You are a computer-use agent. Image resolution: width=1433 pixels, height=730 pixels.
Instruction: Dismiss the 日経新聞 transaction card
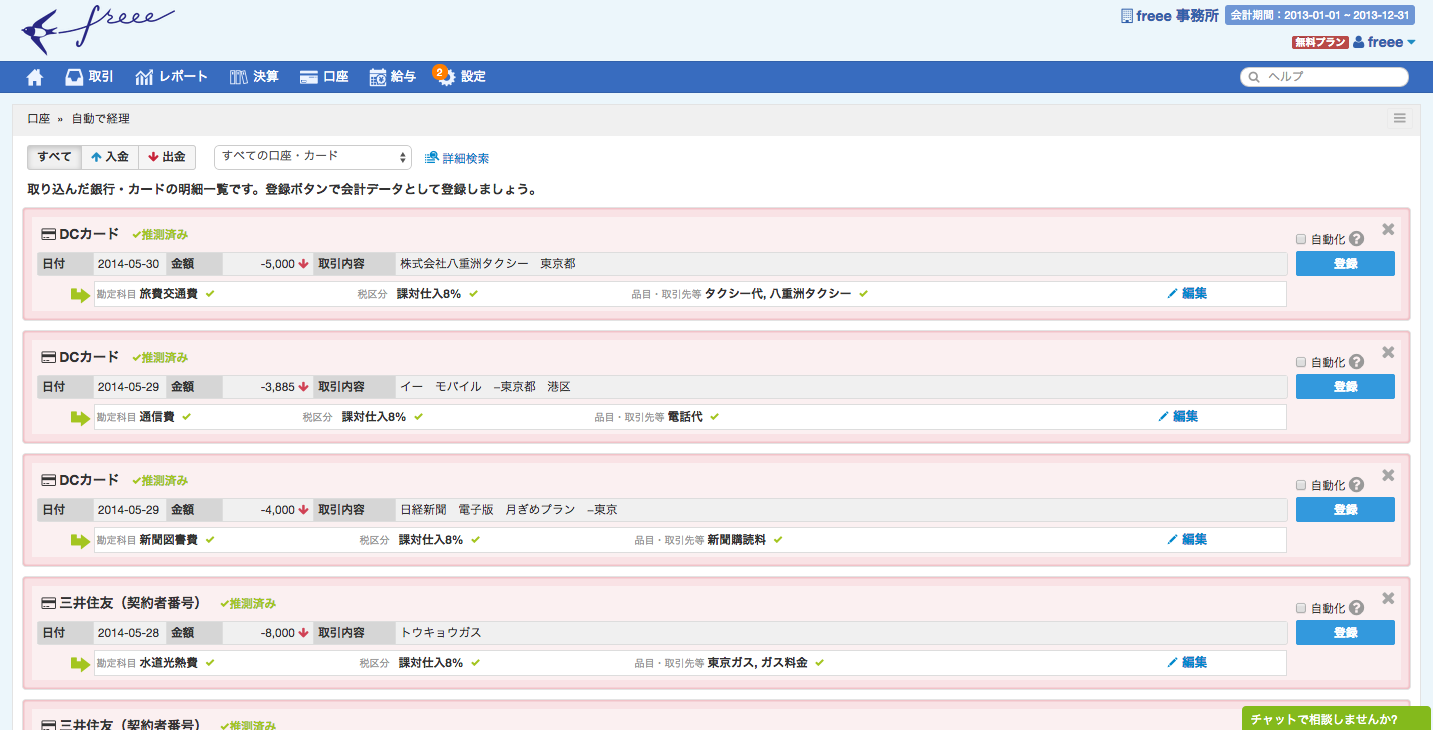[x=1388, y=475]
